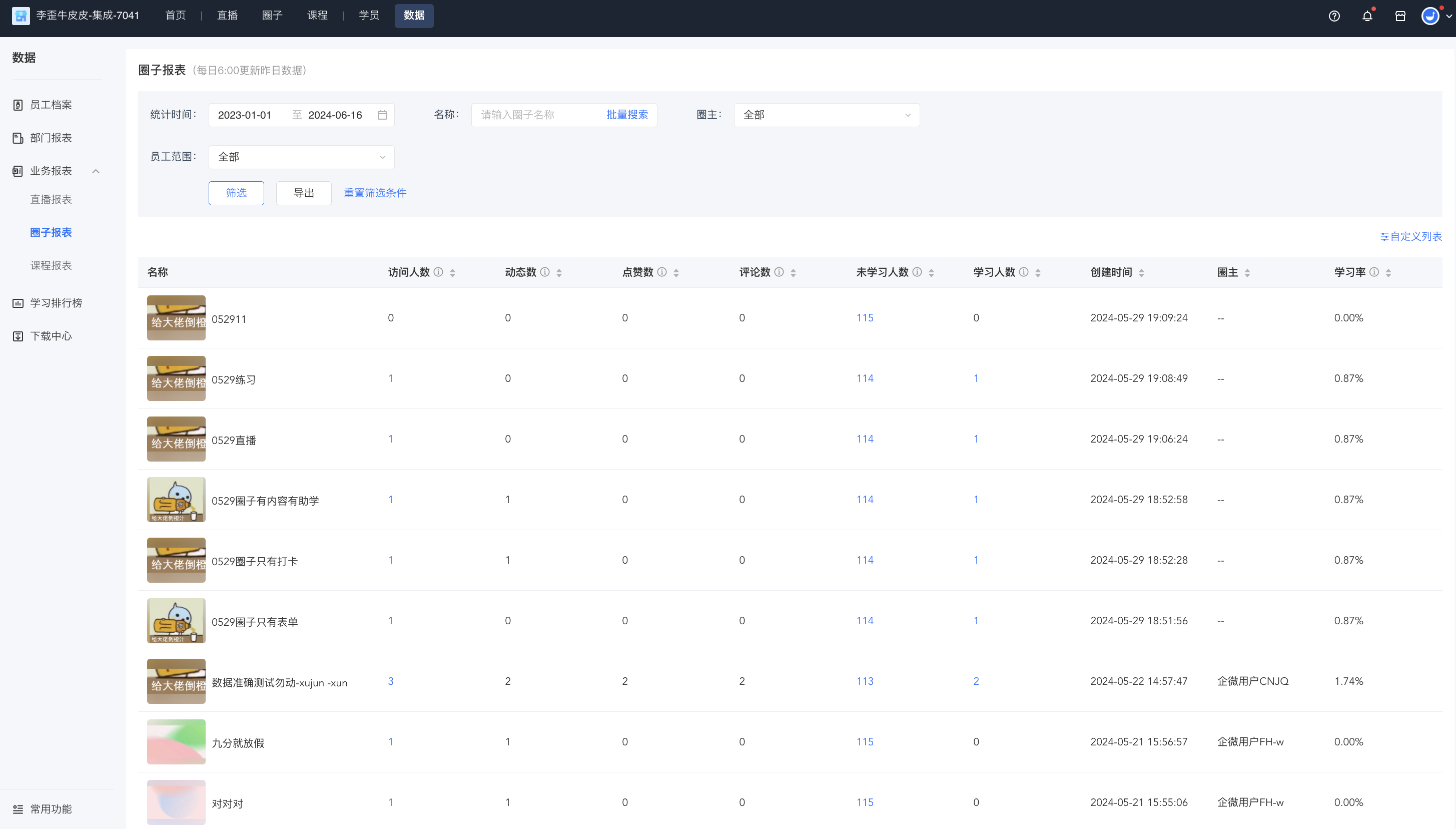Open 自定义列表 column settings
The image size is (1456, 829).
[x=1411, y=236]
